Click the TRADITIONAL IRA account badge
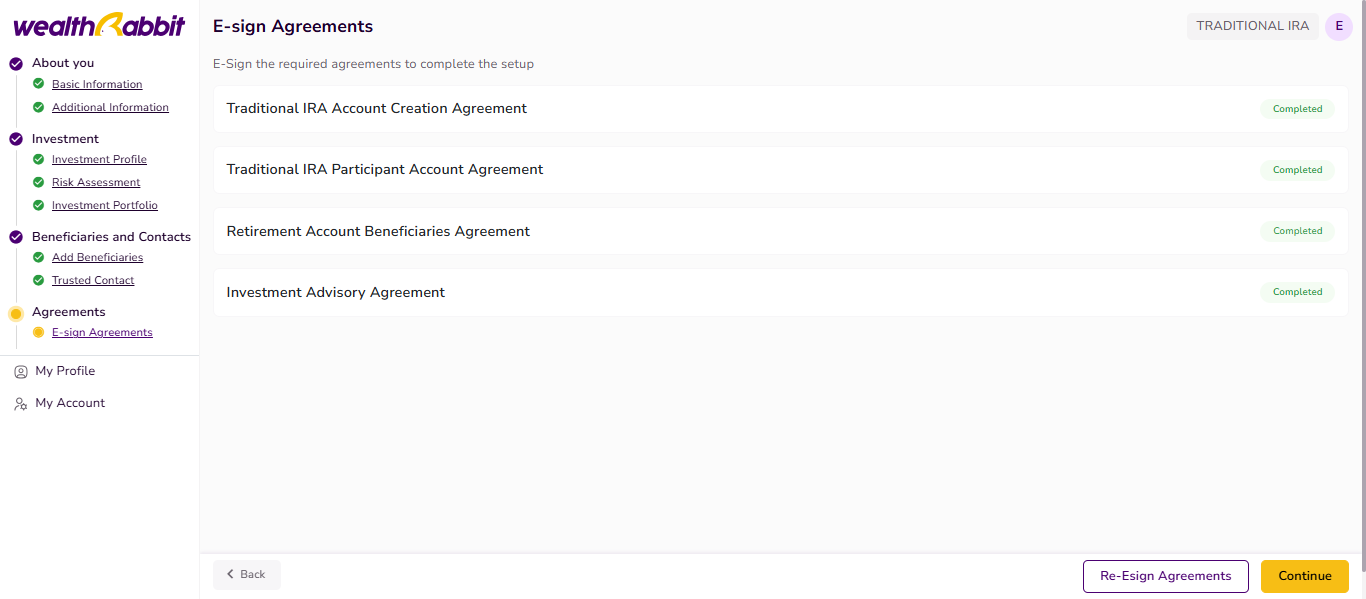This screenshot has height=599, width=1366. pyautogui.click(x=1252, y=27)
